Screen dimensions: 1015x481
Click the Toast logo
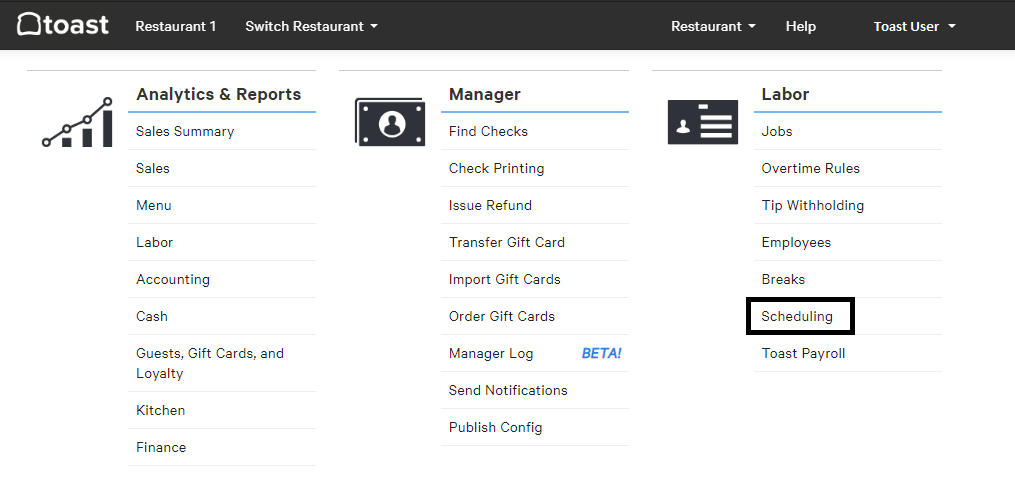tap(63, 25)
